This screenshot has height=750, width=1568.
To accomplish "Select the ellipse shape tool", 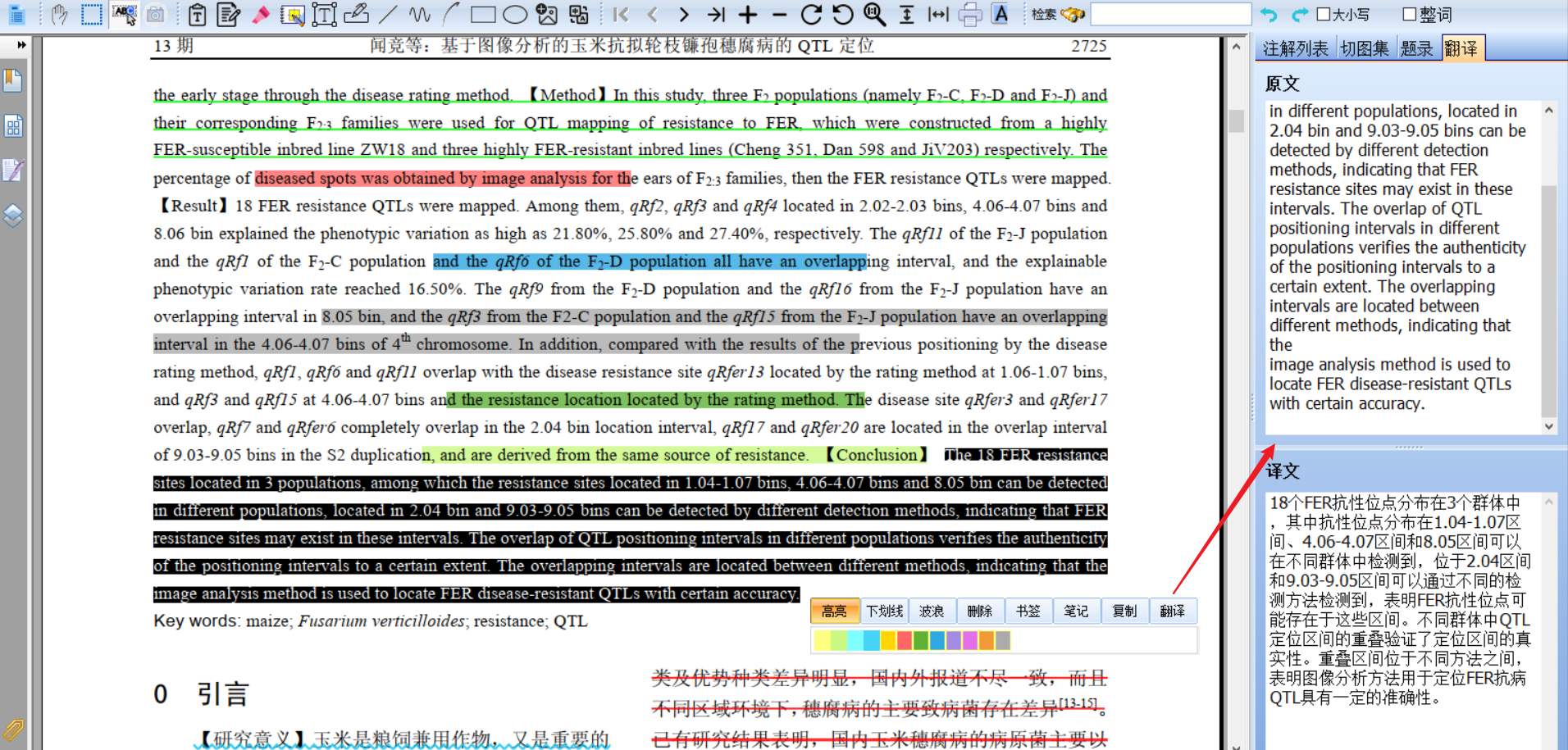I will [x=515, y=14].
